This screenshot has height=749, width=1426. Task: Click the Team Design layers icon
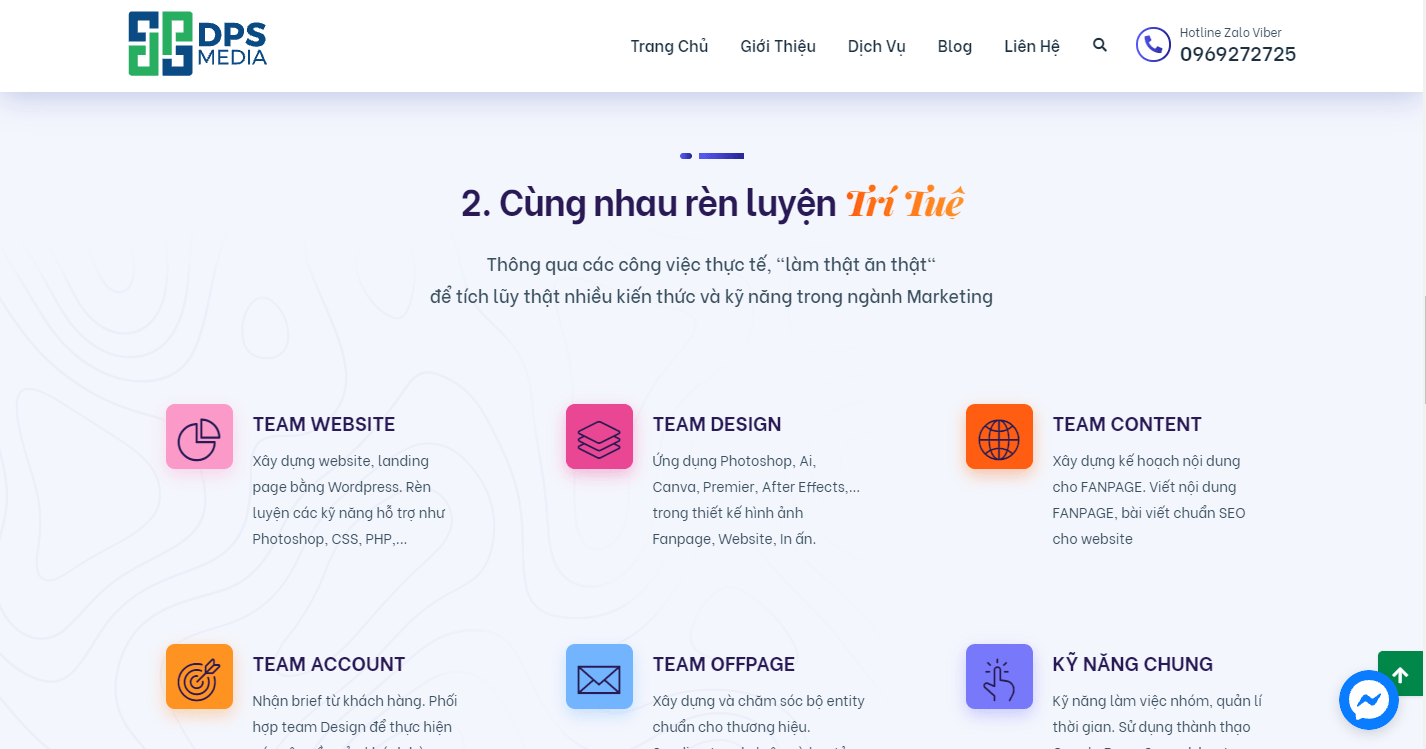(x=599, y=437)
